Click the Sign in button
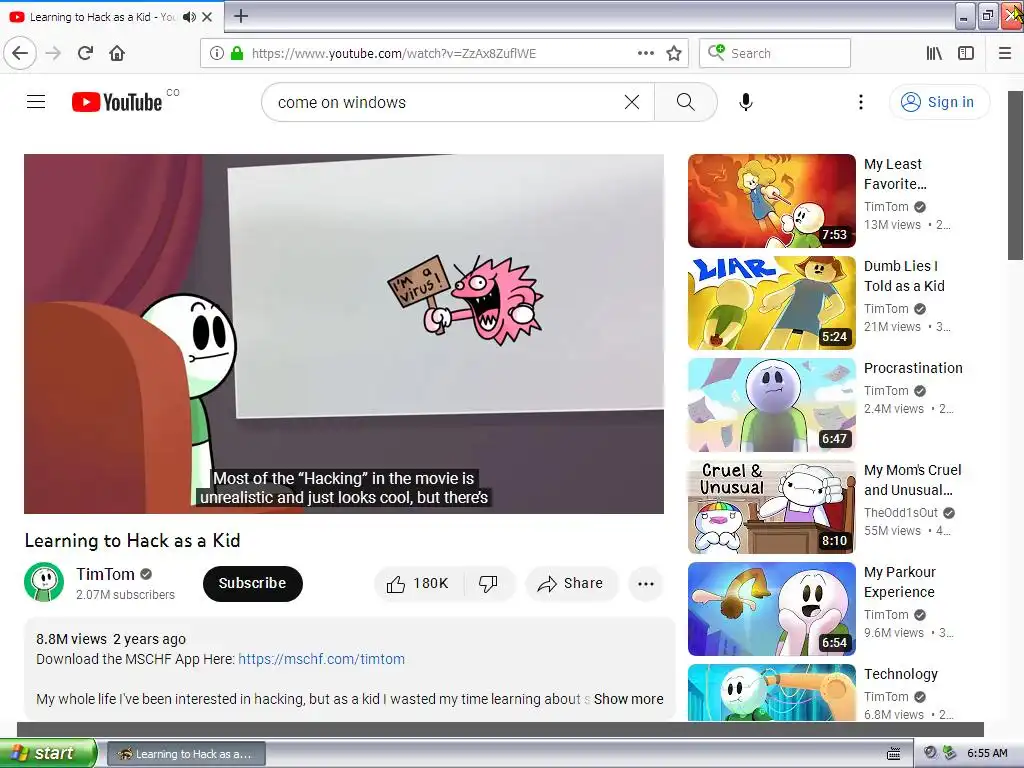Viewport: 1024px width, 768px height. coord(939,102)
